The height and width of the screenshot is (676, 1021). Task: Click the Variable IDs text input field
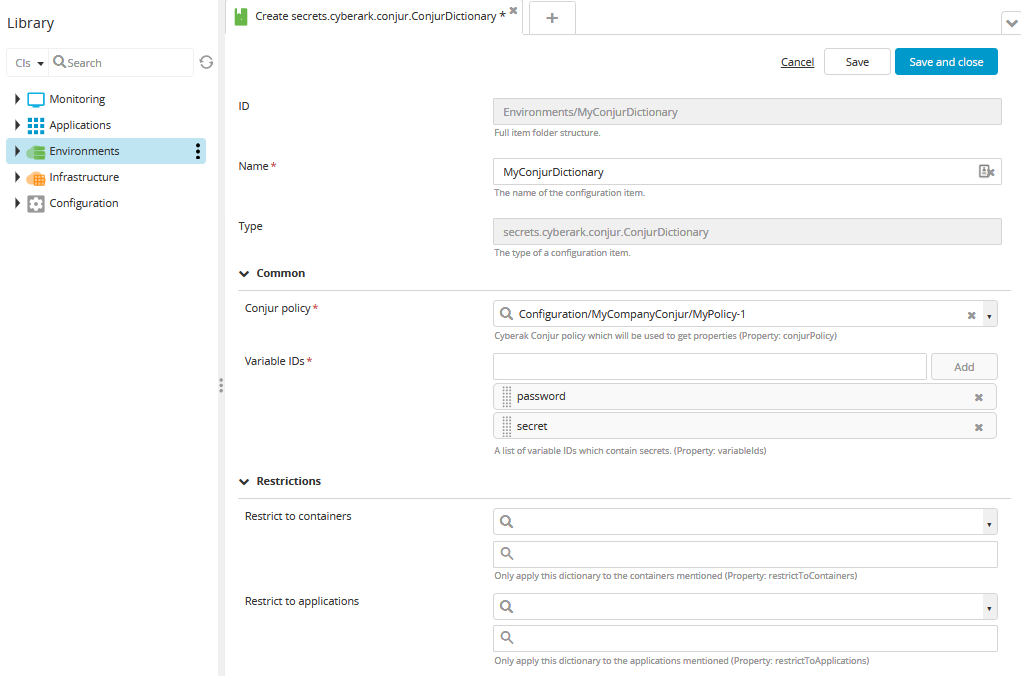pyautogui.click(x=710, y=367)
